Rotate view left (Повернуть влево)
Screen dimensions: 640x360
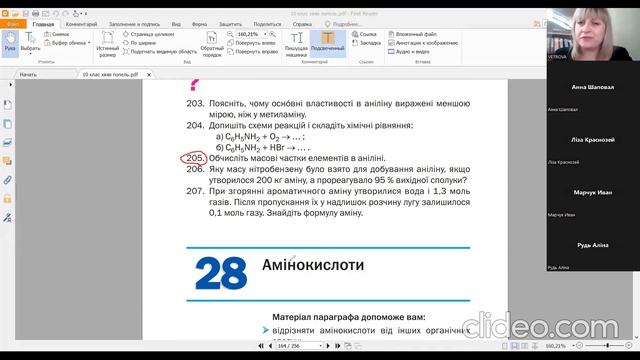pos(251,43)
